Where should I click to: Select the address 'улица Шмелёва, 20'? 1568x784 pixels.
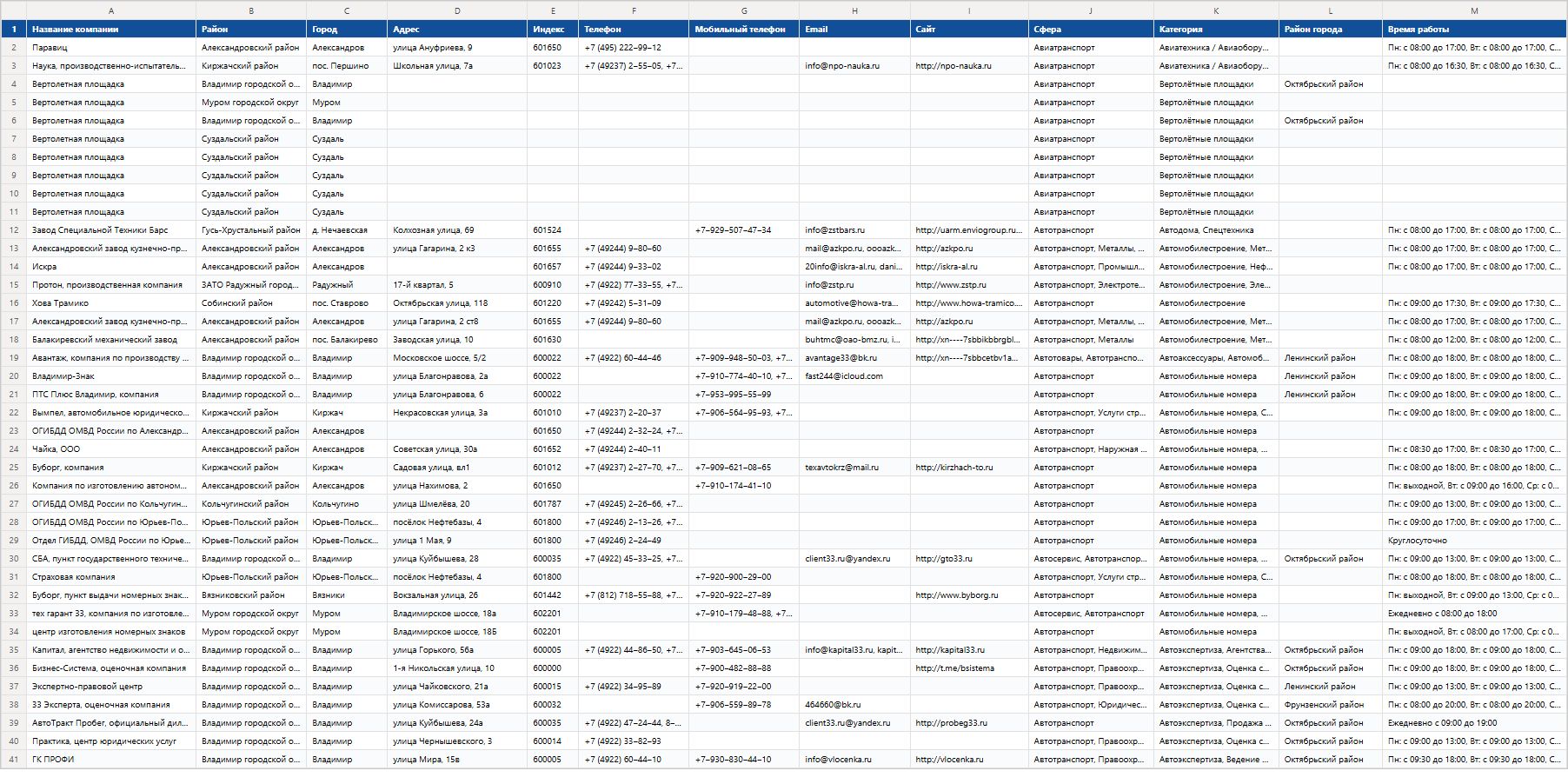tap(457, 504)
